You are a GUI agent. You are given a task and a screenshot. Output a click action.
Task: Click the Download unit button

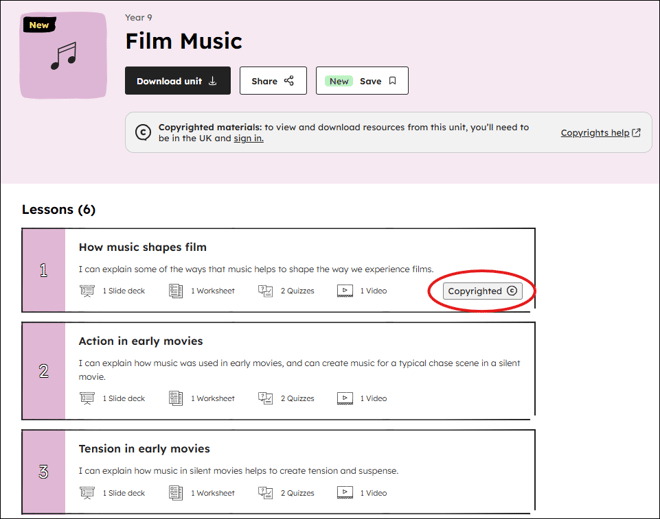pyautogui.click(x=178, y=80)
